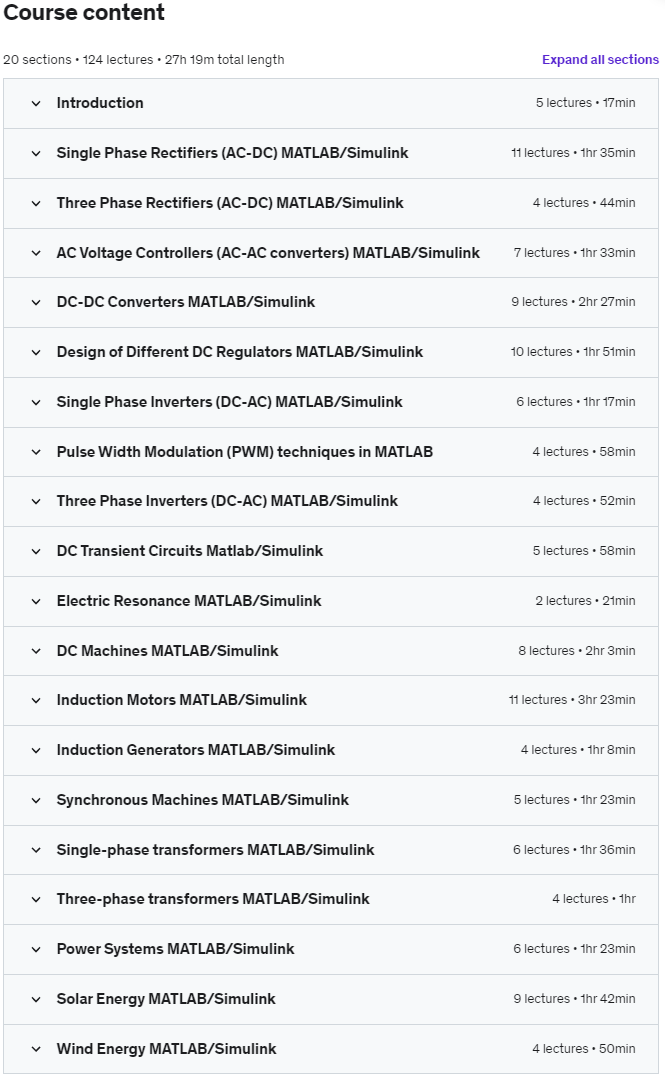665x1080 pixels.
Task: Expand Power Systems section title
Action: (x=175, y=949)
